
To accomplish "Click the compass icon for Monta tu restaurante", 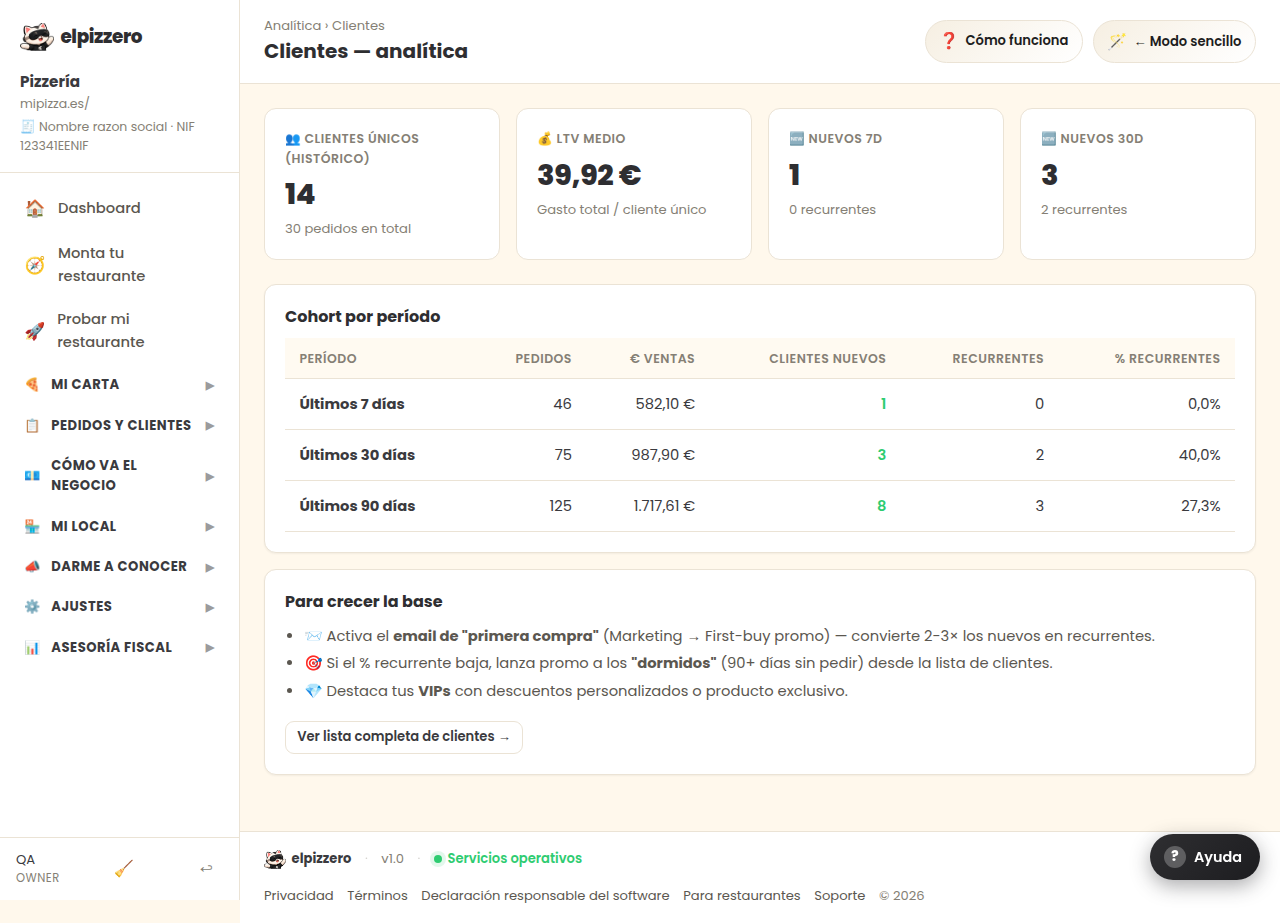I will click(x=35, y=265).
